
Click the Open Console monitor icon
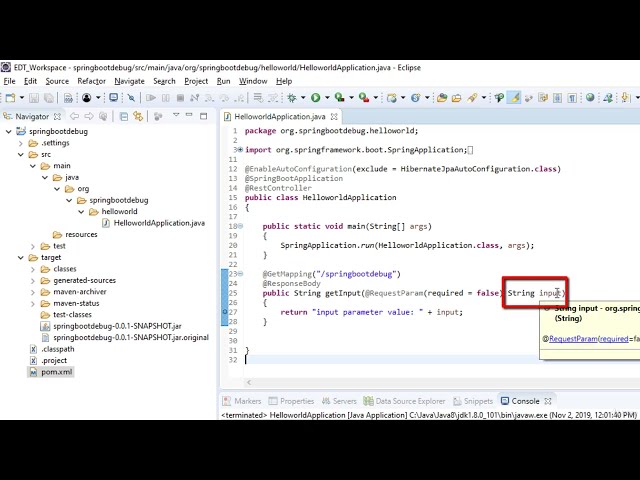click(113, 98)
